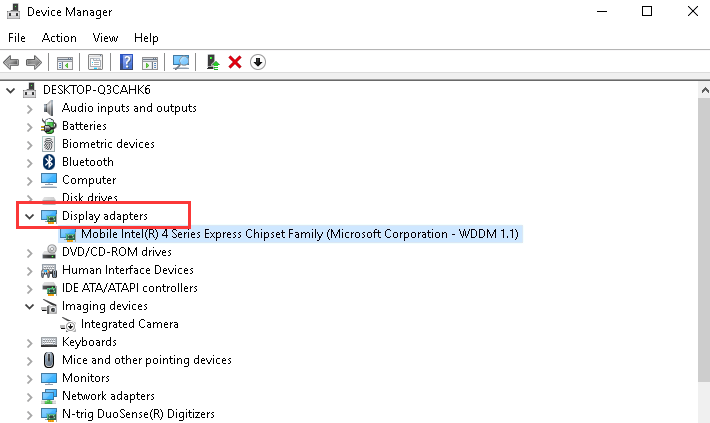This screenshot has height=423, width=710.
Task: Select Mobile Intel(R) 4 Series Express Chipset
Action: click(x=301, y=234)
